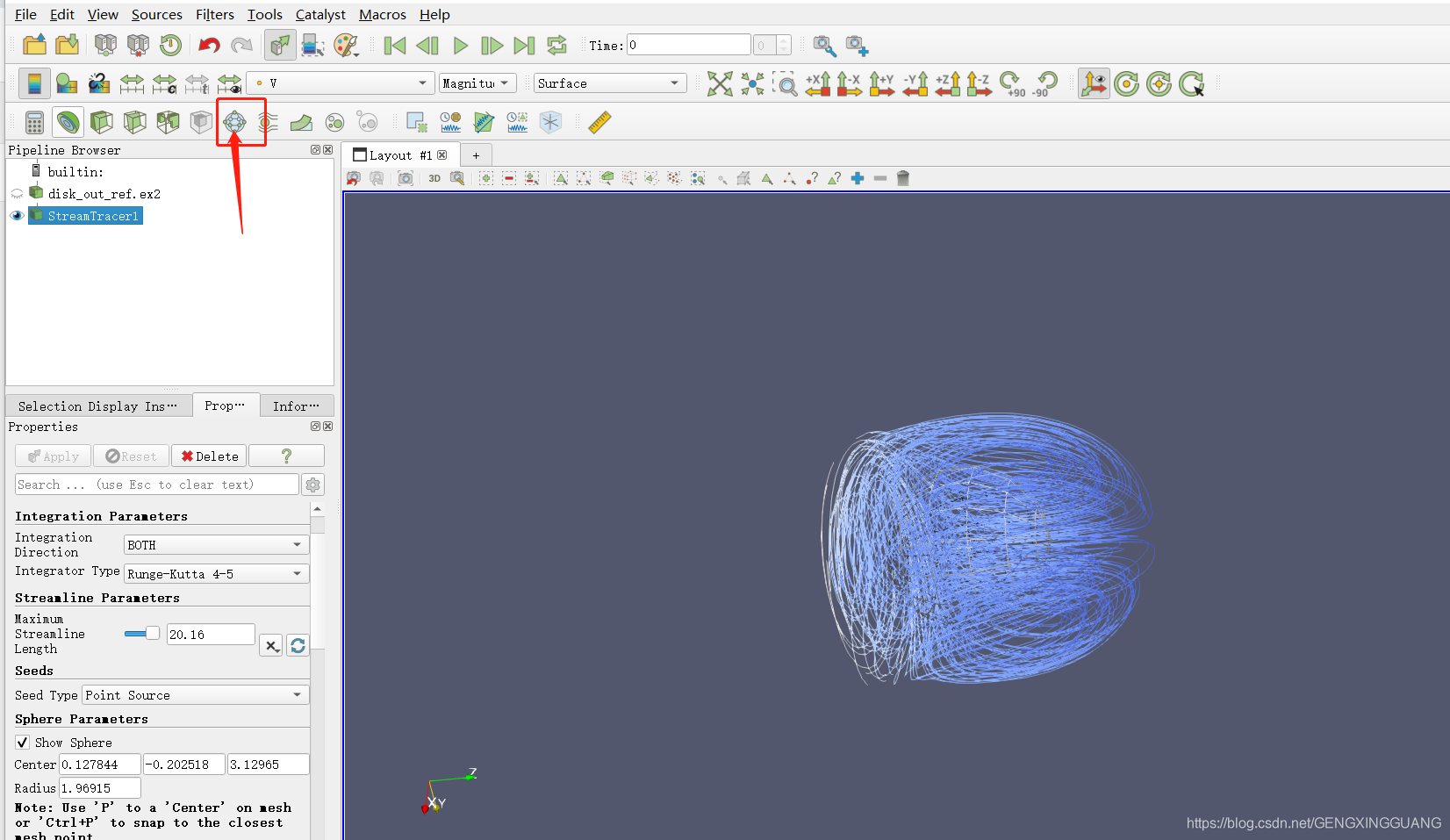The height and width of the screenshot is (840, 1450).
Task: Open the Sources menu
Action: click(157, 14)
